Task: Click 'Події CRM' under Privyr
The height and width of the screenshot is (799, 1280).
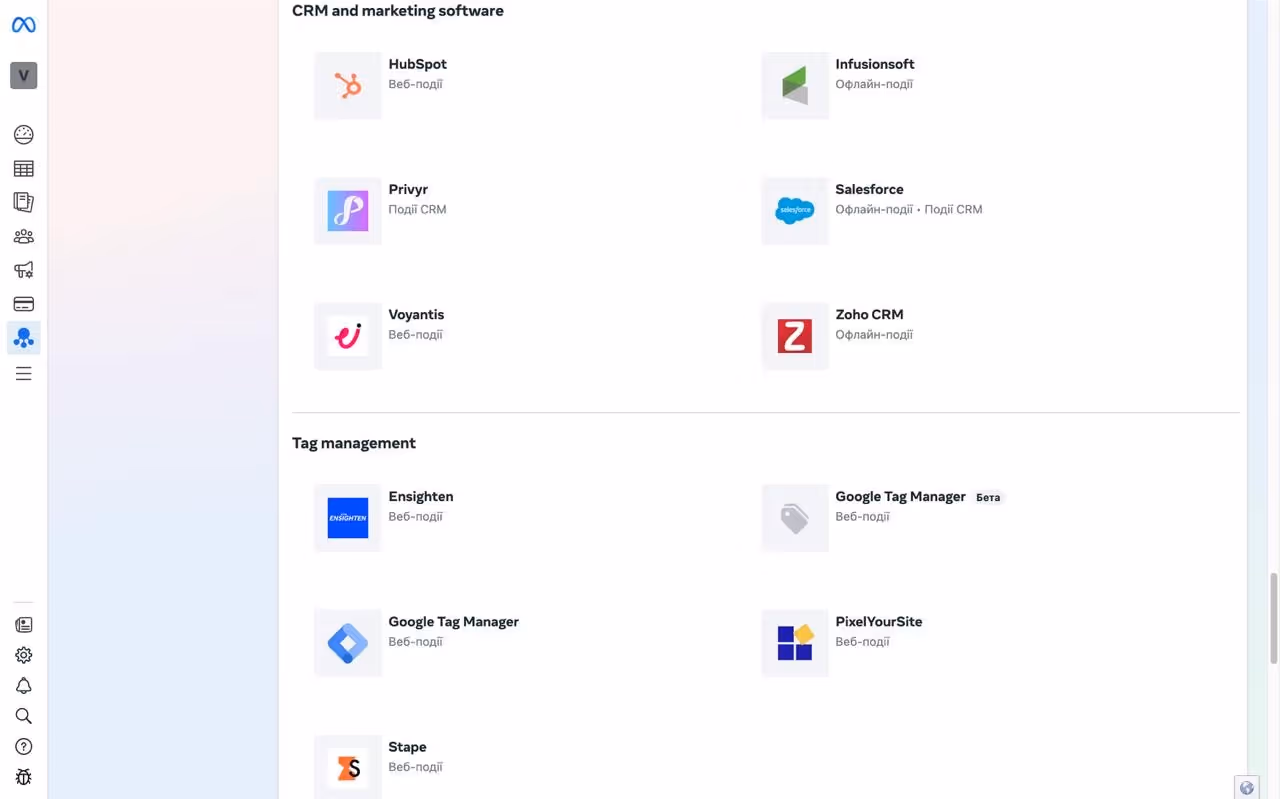Action: click(x=417, y=209)
